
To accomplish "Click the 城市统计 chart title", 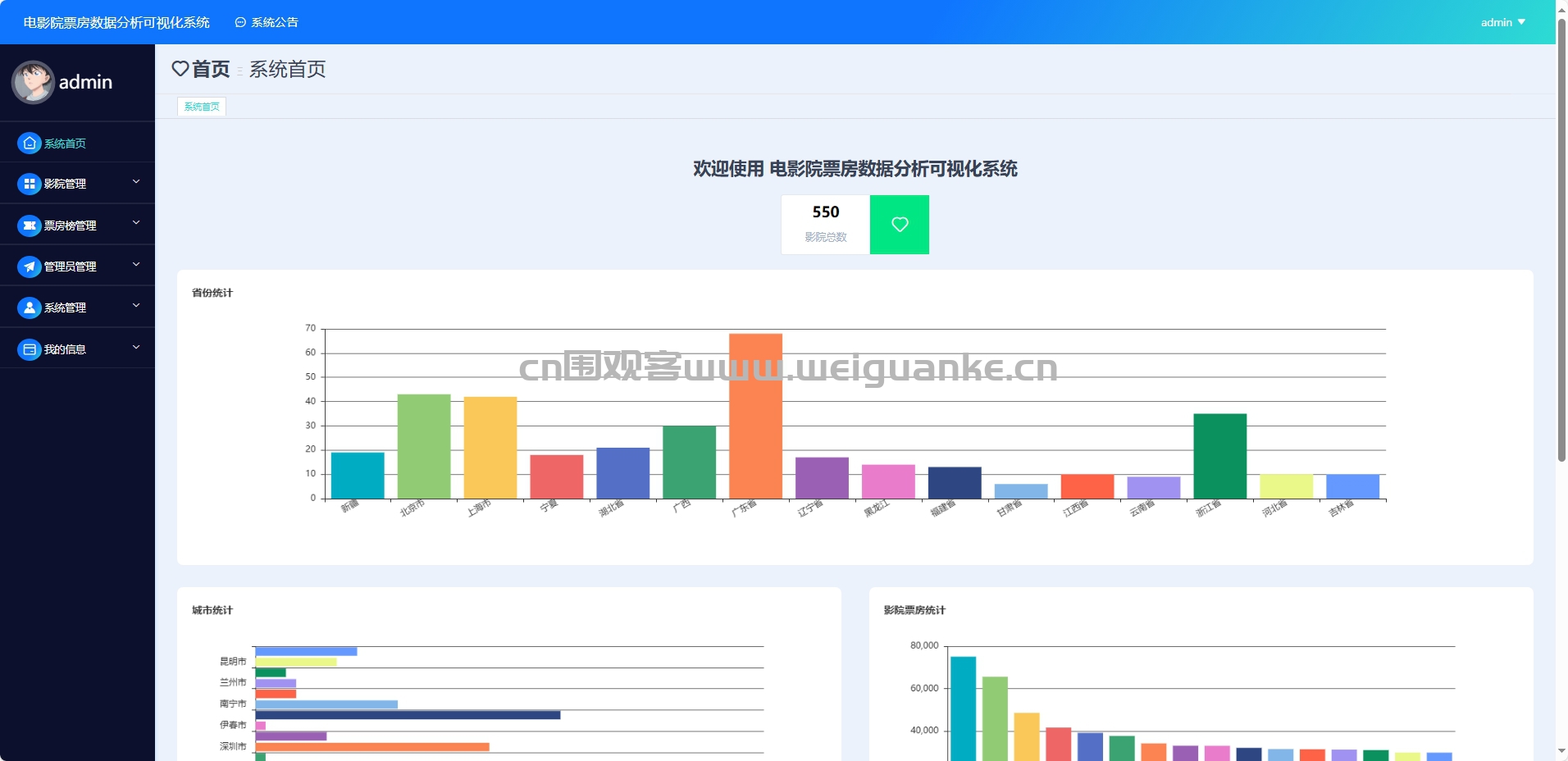I will [212, 610].
